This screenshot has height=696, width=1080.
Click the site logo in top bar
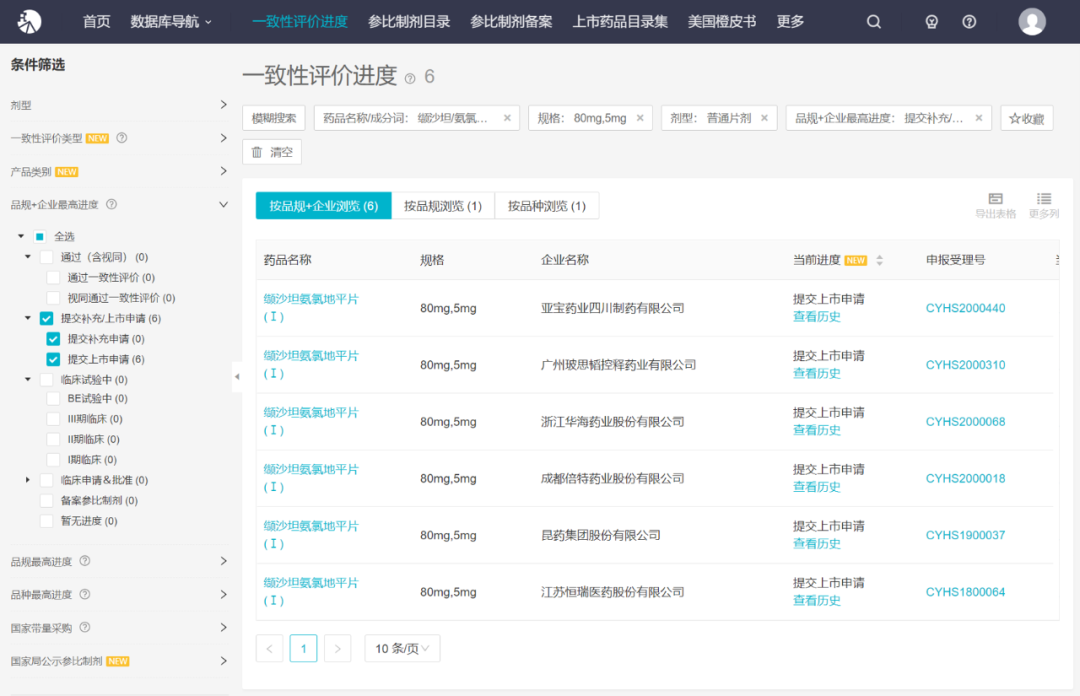click(30, 21)
